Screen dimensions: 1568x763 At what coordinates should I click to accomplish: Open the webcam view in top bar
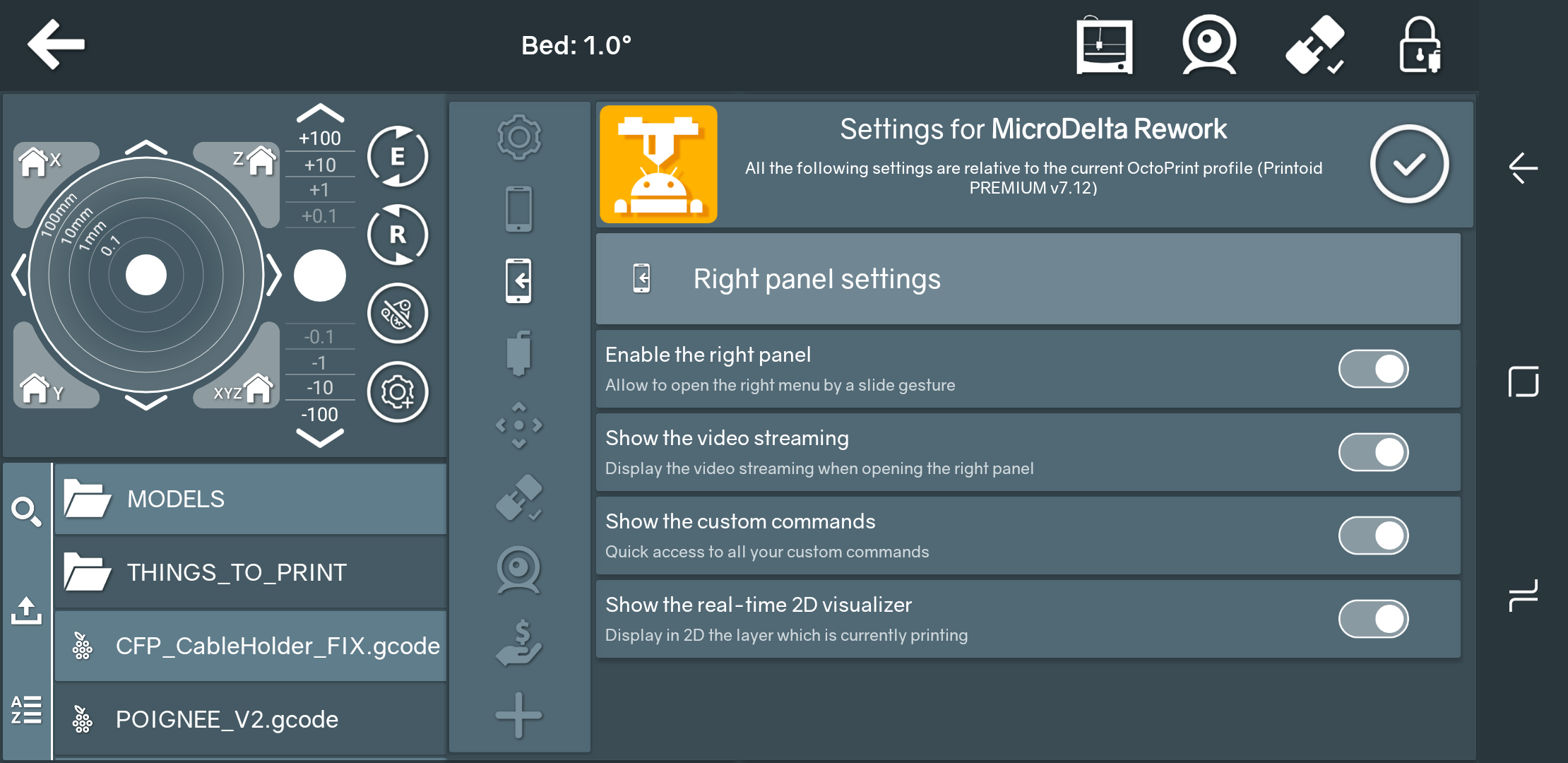(1208, 45)
